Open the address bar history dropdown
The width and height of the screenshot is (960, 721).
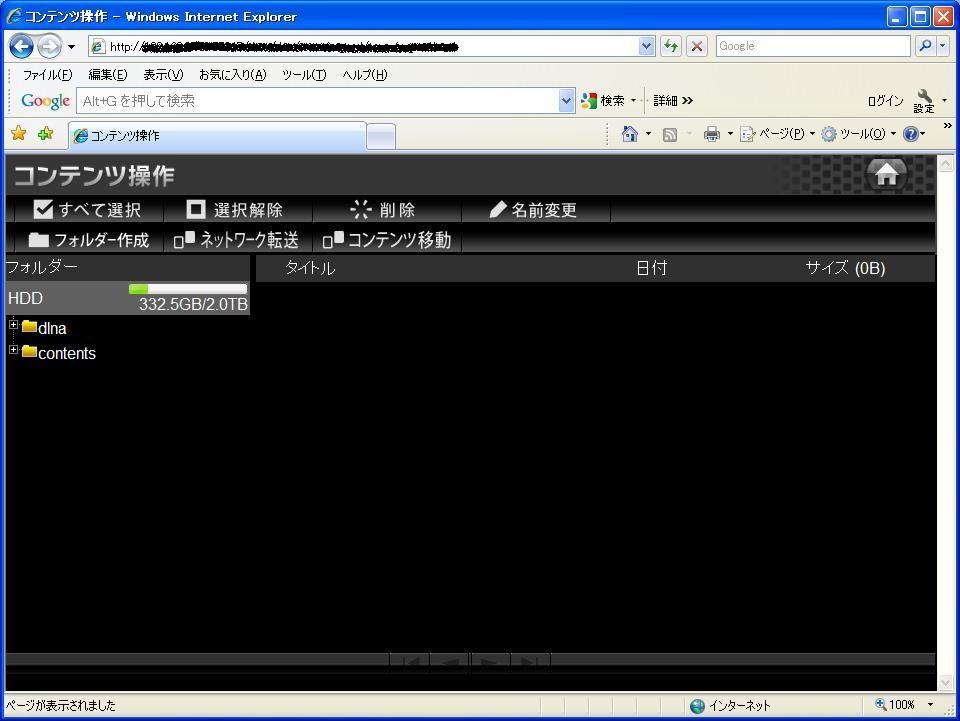(x=646, y=46)
